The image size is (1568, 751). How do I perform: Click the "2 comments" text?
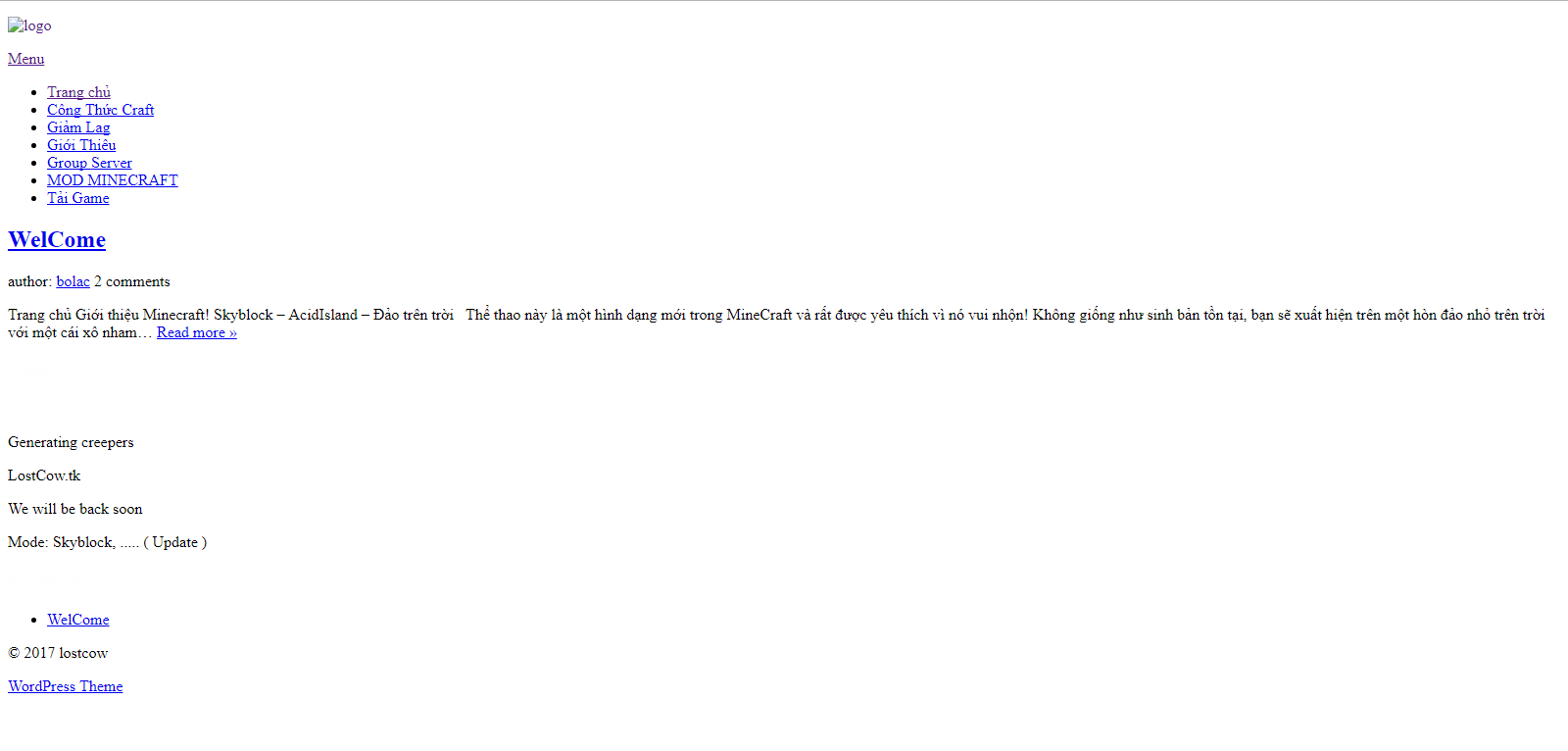point(132,281)
